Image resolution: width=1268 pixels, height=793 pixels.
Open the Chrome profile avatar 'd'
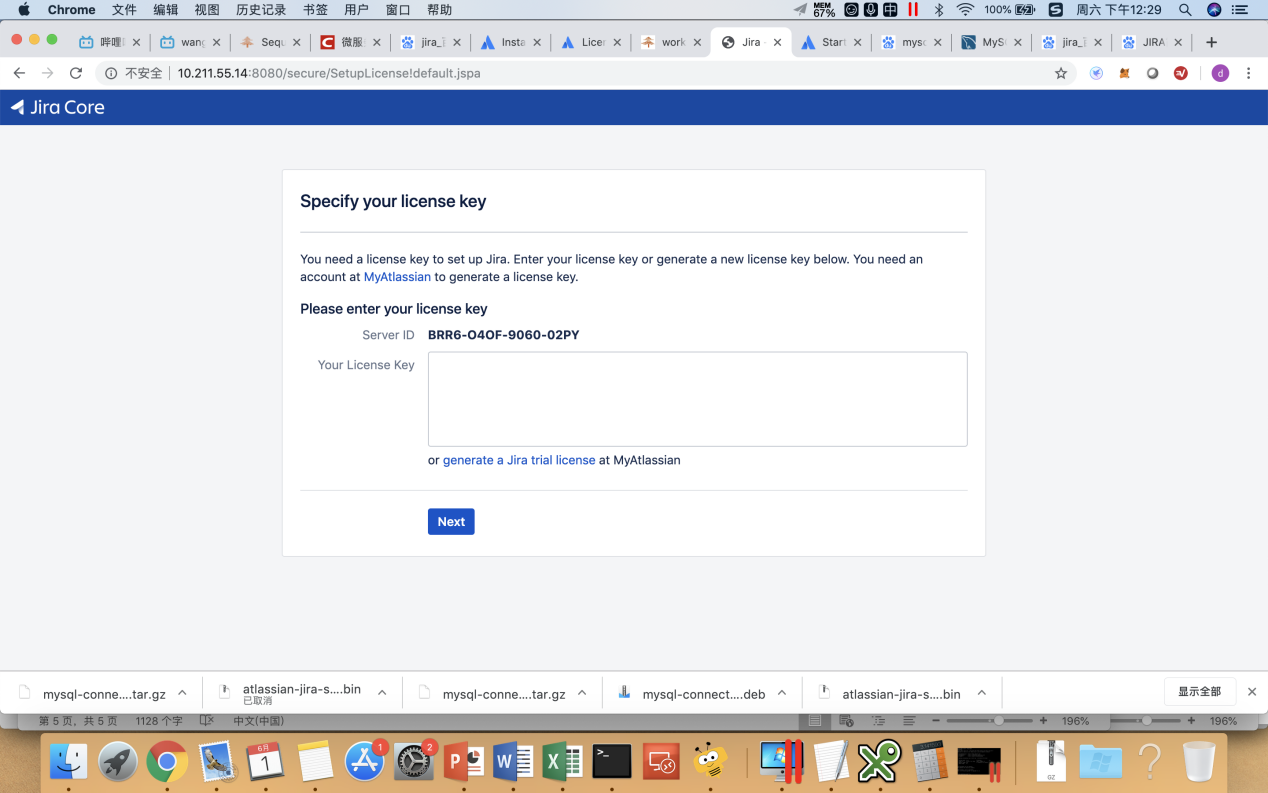tap(1220, 73)
